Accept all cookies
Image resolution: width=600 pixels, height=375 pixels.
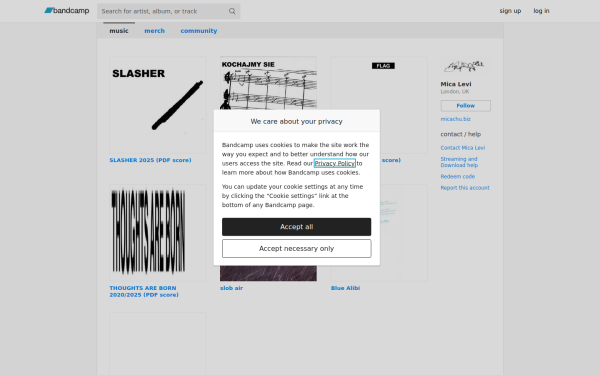click(x=297, y=227)
